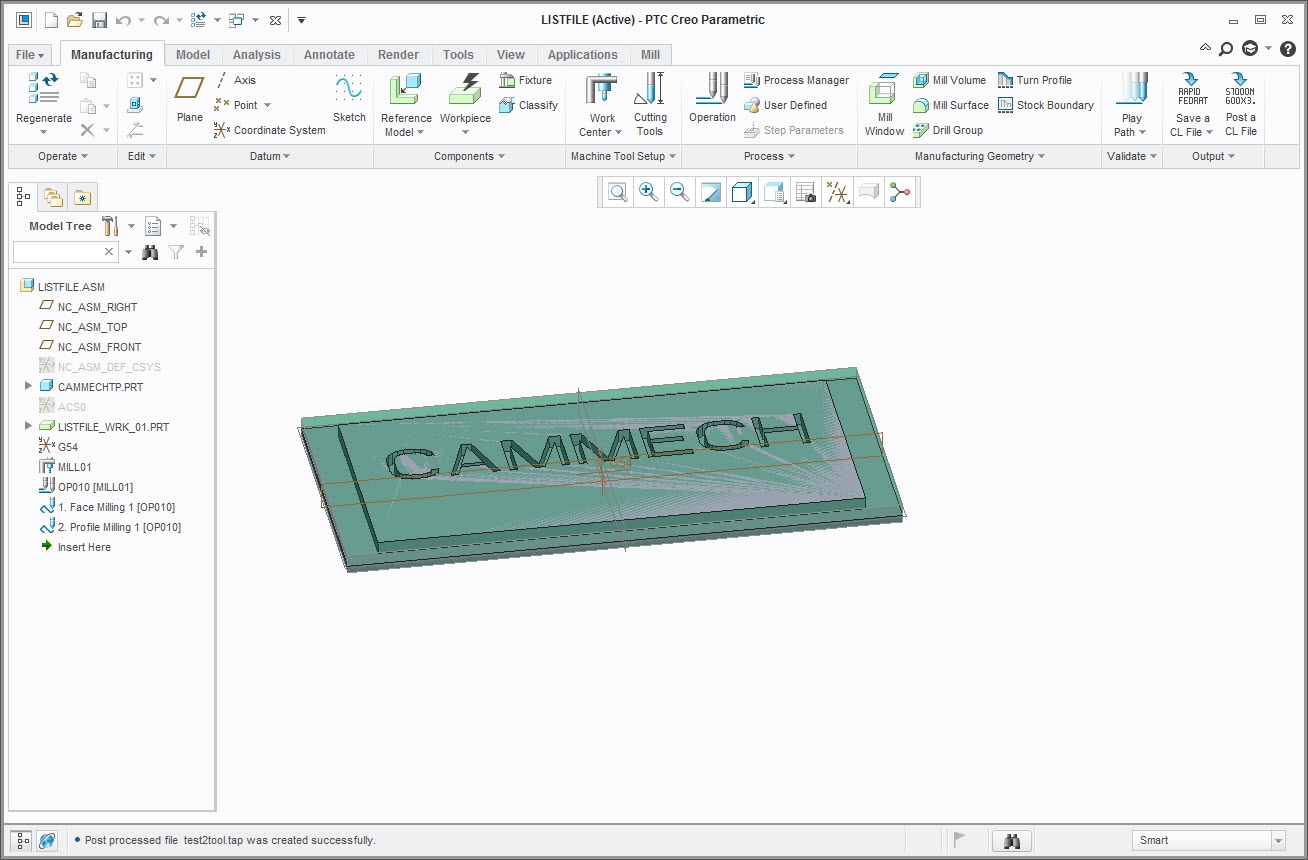Click the Save icon in quick access
Viewport: 1308px width, 860px height.
pyautogui.click(x=99, y=20)
